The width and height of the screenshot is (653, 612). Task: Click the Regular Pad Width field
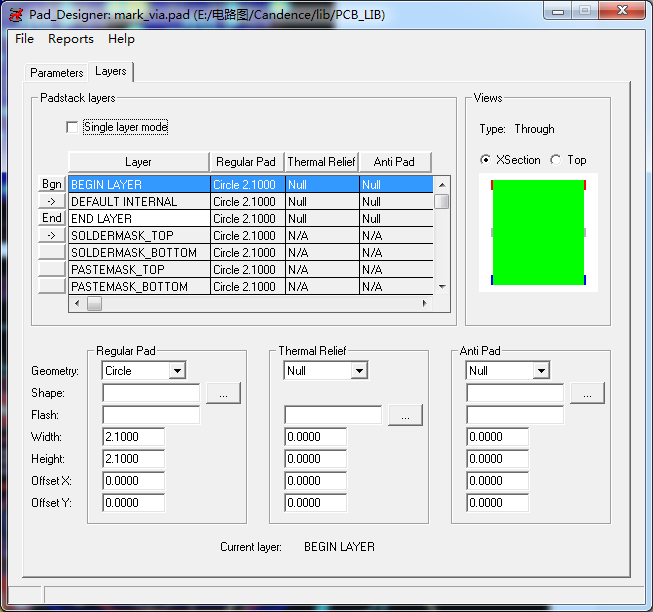pos(134,437)
